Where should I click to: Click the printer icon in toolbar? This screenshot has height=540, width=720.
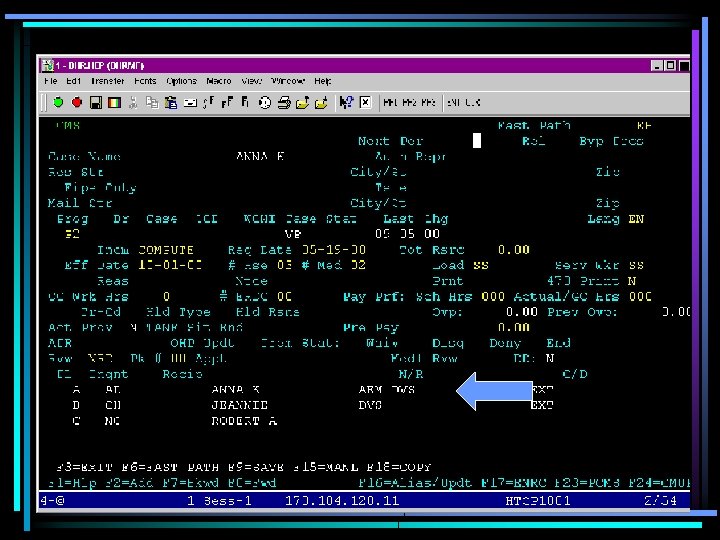pyautogui.click(x=284, y=102)
